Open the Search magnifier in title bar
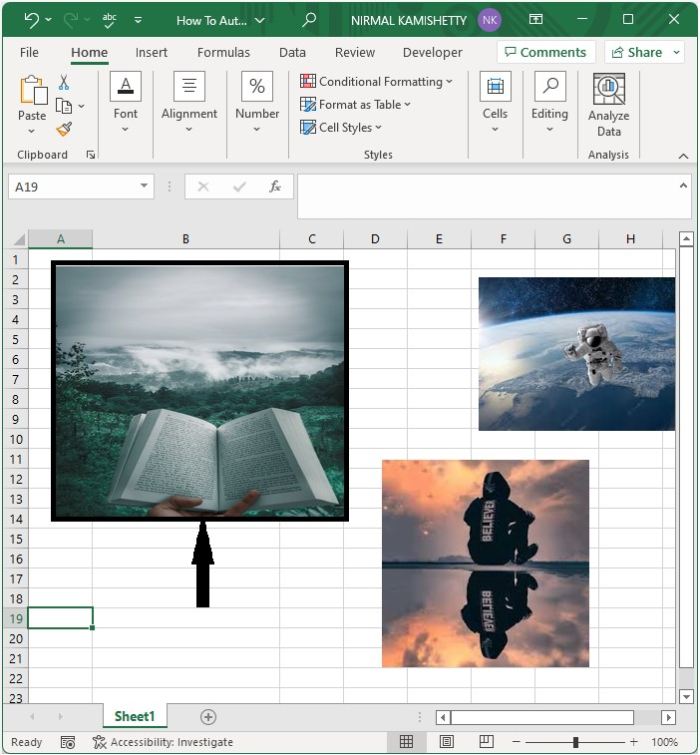 pyautogui.click(x=310, y=20)
